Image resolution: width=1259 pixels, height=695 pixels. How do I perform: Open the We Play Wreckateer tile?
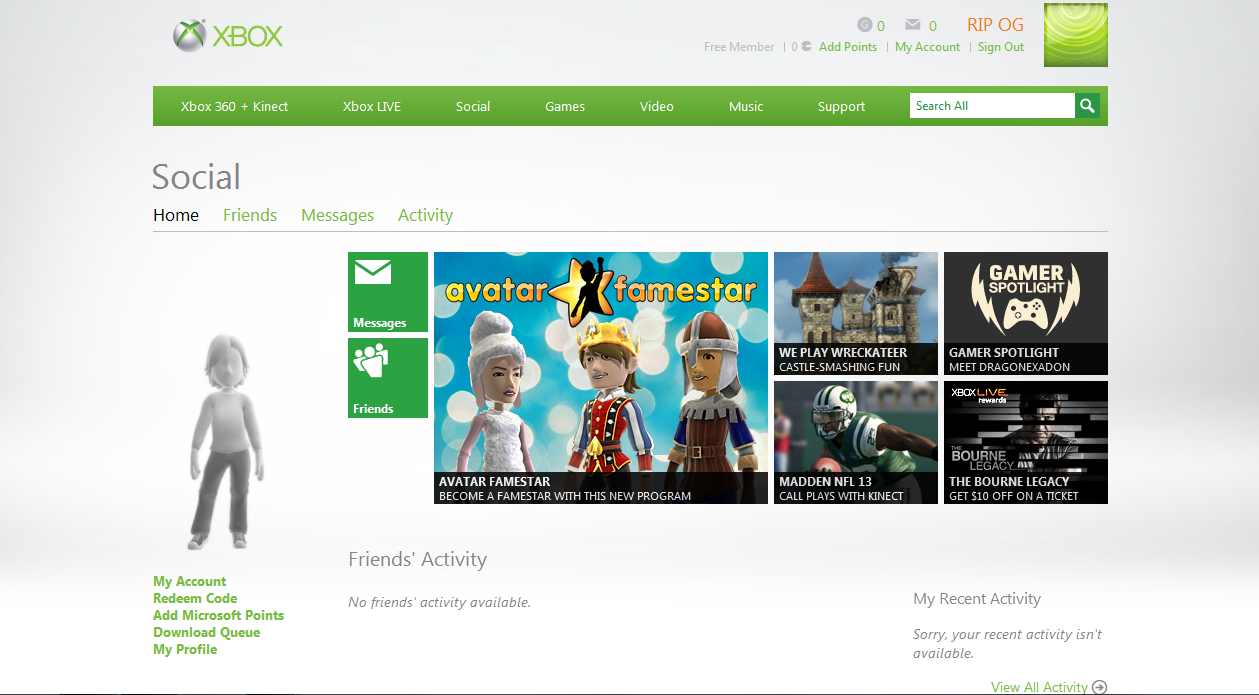point(856,313)
